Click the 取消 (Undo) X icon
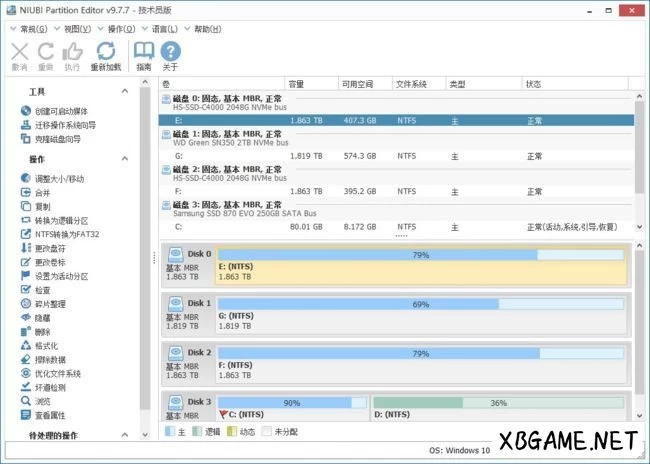The width and height of the screenshot is (650, 464). (x=19, y=53)
